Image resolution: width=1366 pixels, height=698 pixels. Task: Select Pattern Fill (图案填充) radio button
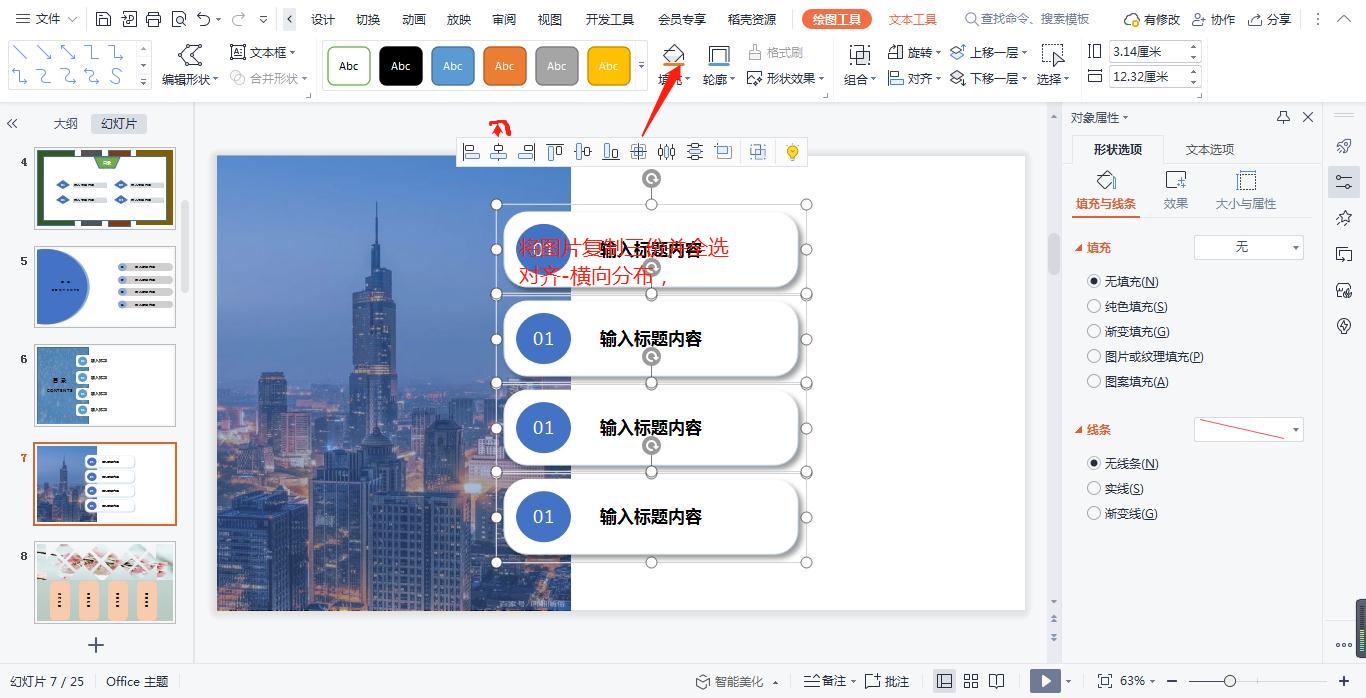[x=1094, y=382]
